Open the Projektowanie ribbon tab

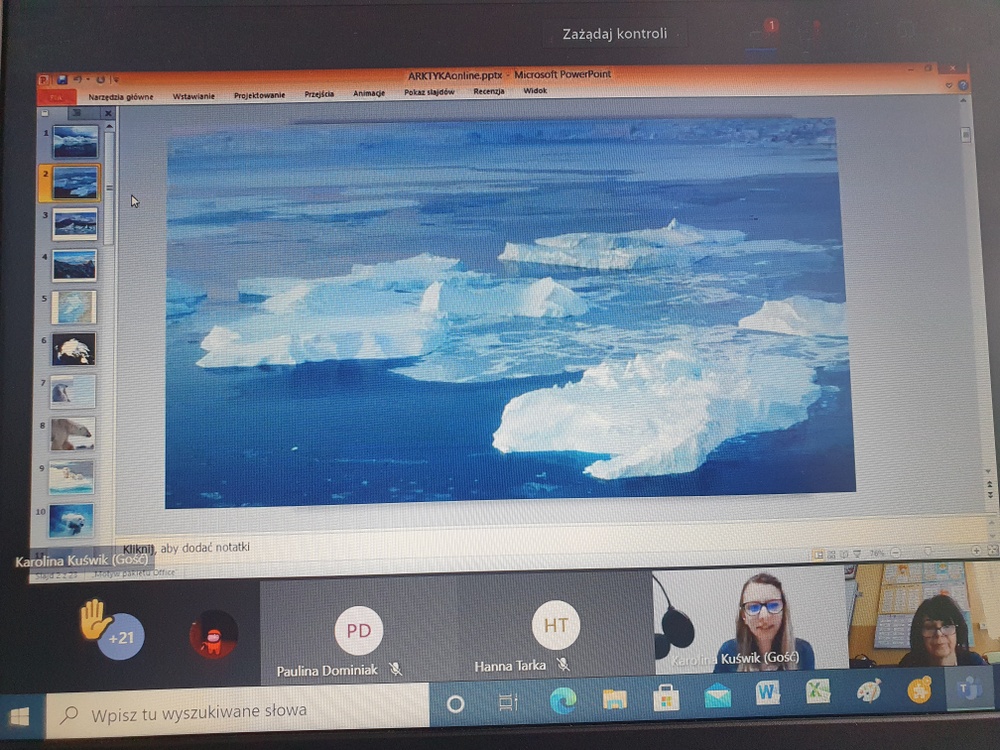coord(259,95)
